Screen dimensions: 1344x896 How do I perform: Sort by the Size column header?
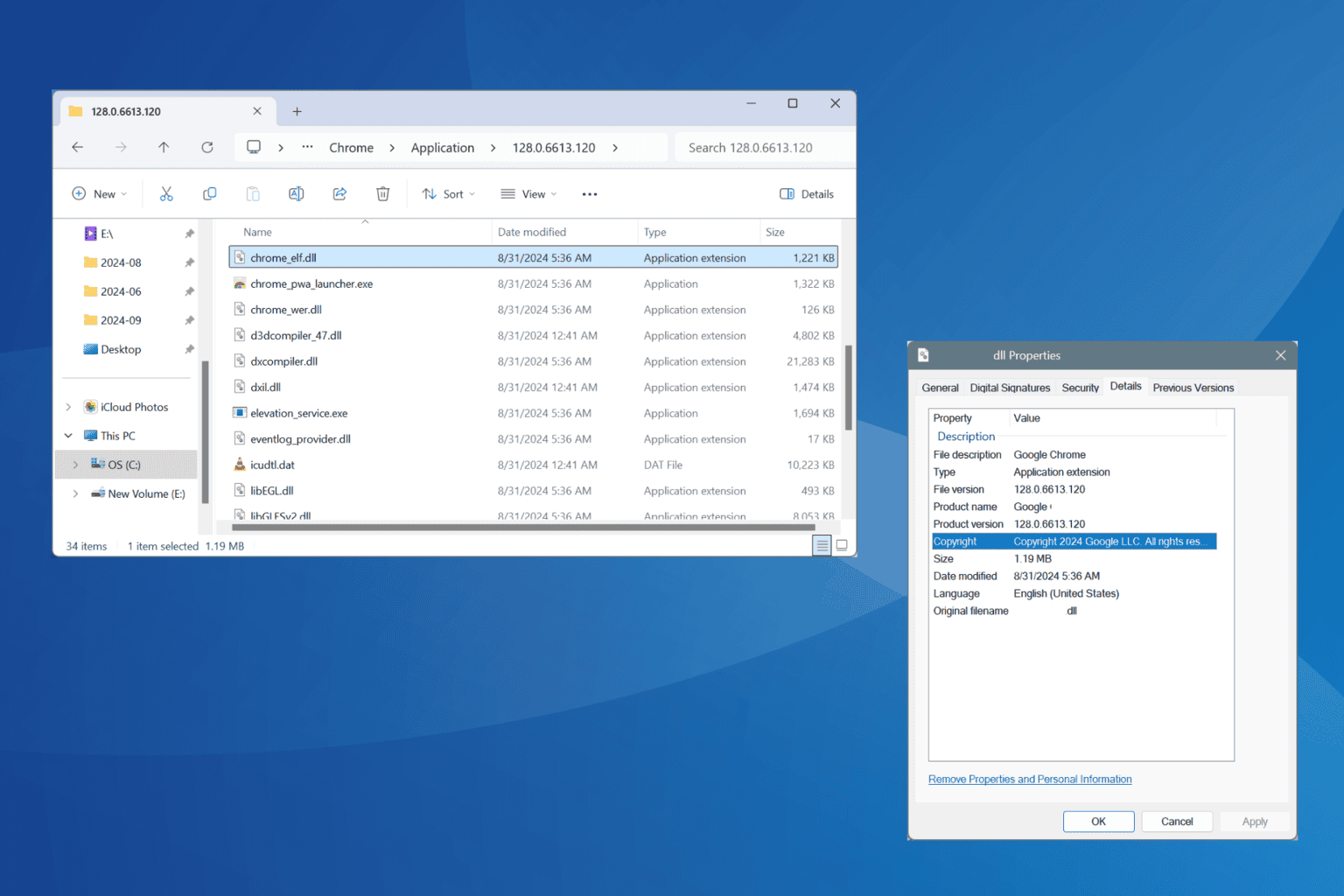pyautogui.click(x=775, y=232)
